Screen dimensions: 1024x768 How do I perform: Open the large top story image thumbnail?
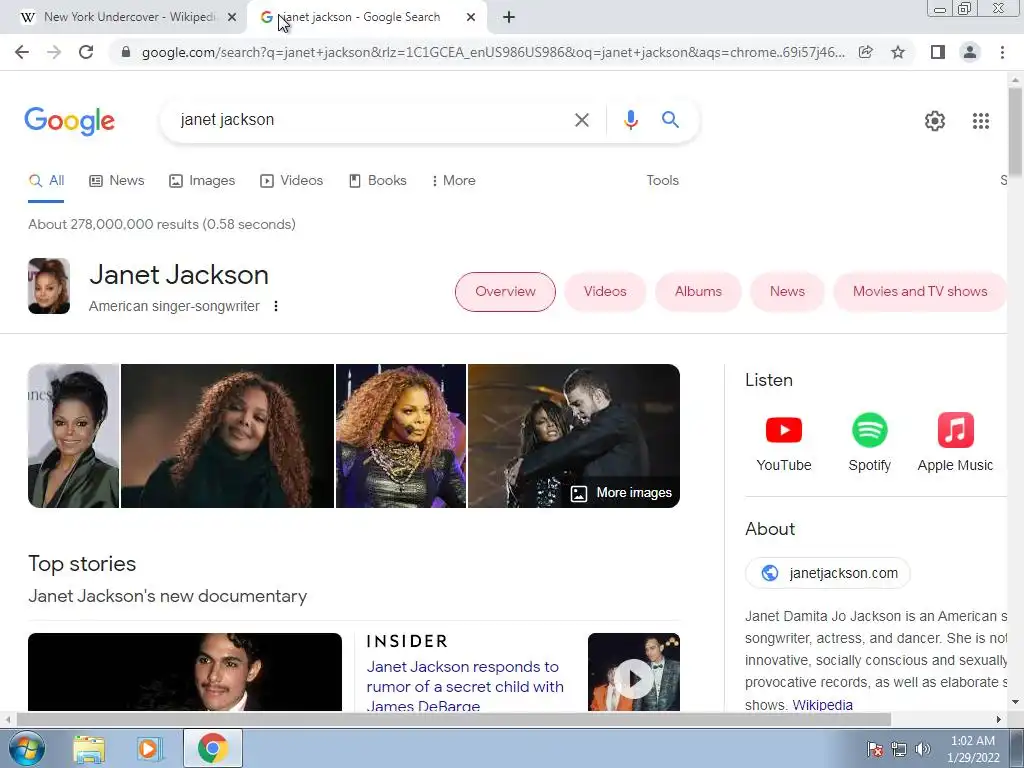tap(185, 672)
